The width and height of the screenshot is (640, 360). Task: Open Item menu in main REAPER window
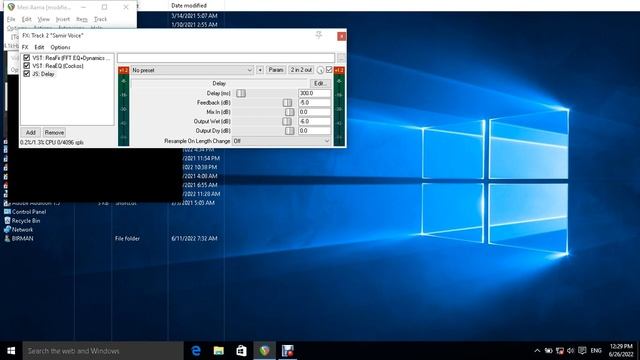click(82, 19)
